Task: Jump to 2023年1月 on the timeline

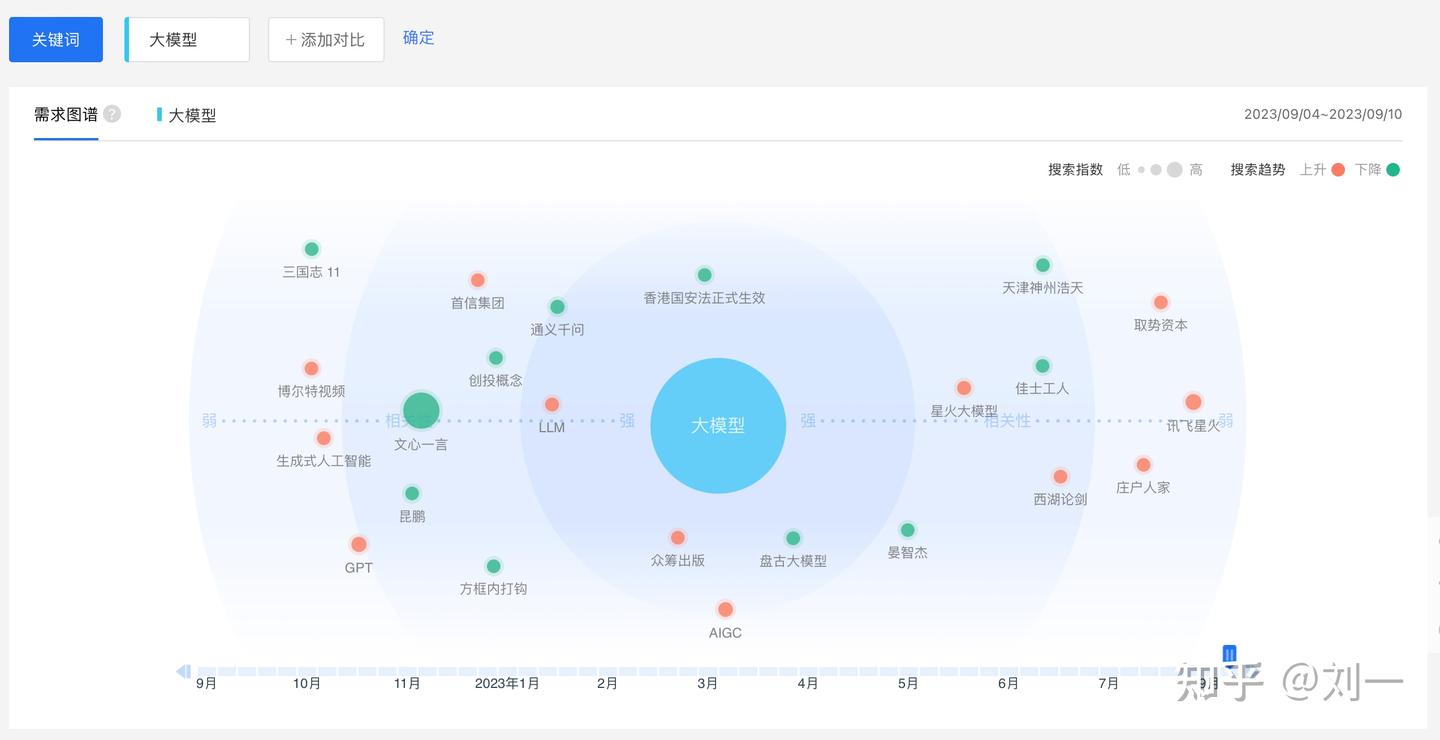Action: pyautogui.click(x=507, y=684)
